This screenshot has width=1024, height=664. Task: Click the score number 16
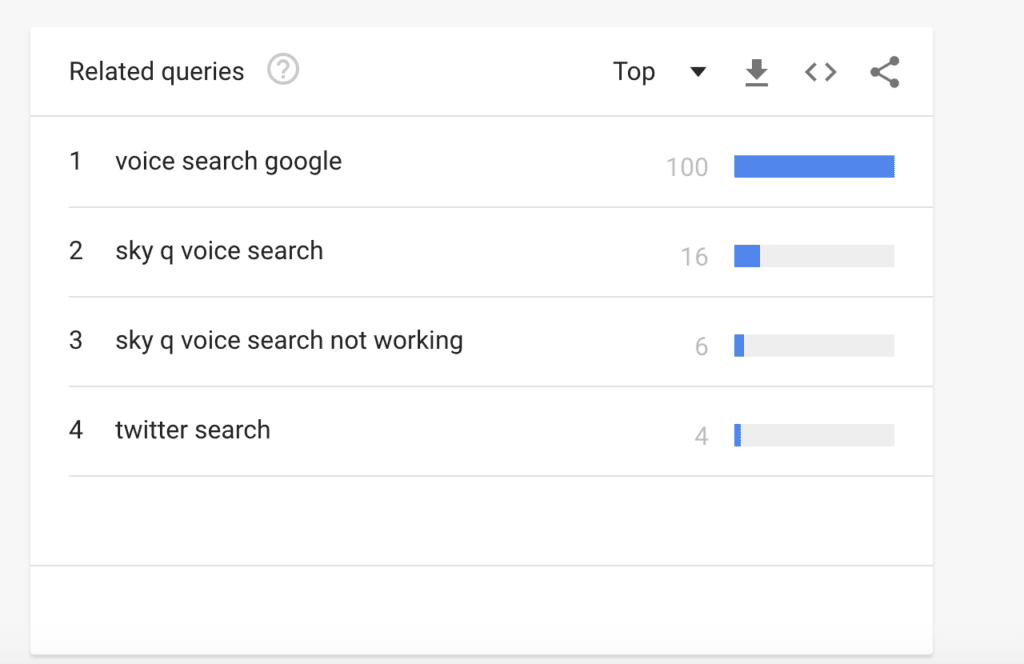click(694, 257)
